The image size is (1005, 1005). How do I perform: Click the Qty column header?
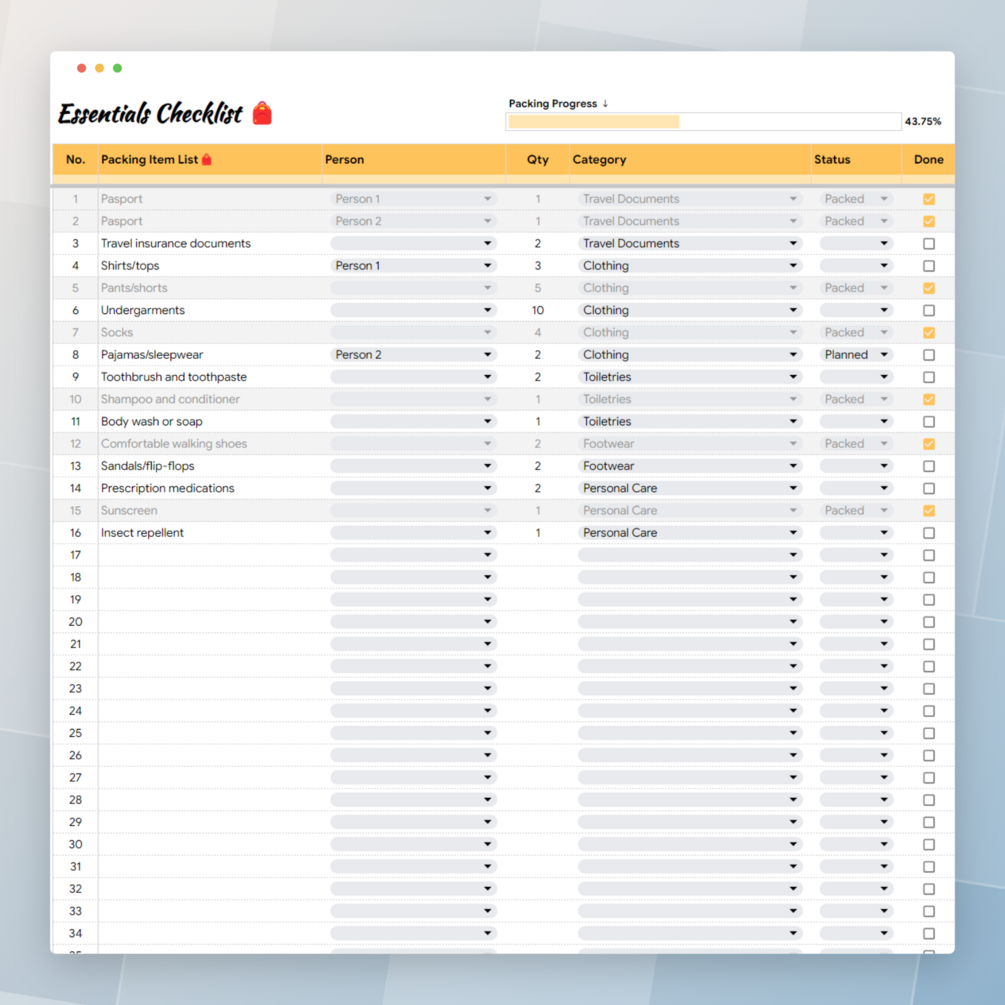point(538,160)
